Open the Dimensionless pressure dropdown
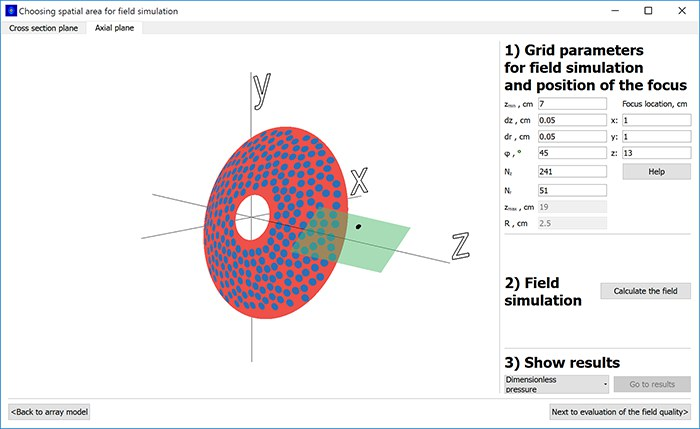 pos(557,384)
